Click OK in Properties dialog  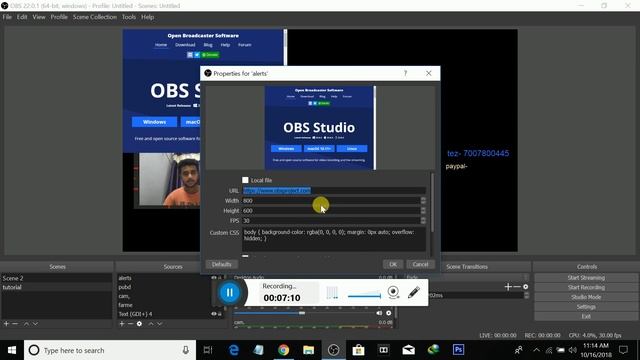[x=393, y=264]
